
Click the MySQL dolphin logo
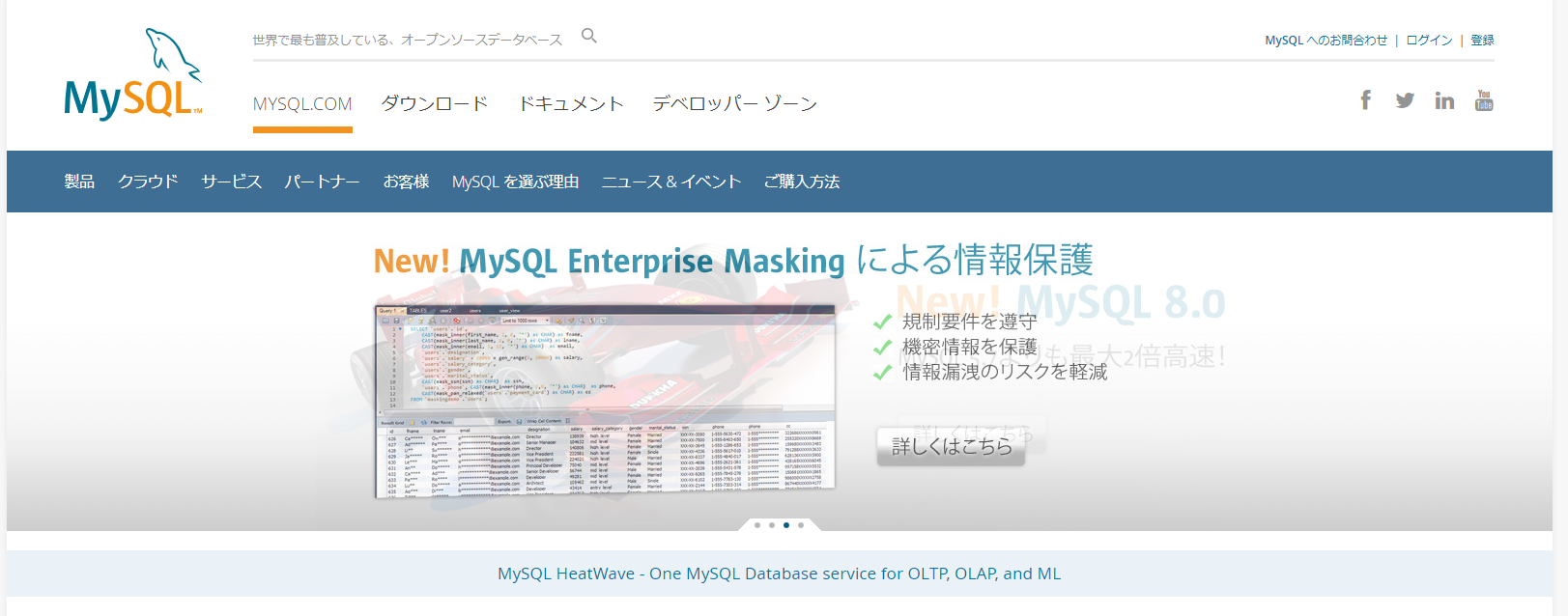[x=133, y=74]
